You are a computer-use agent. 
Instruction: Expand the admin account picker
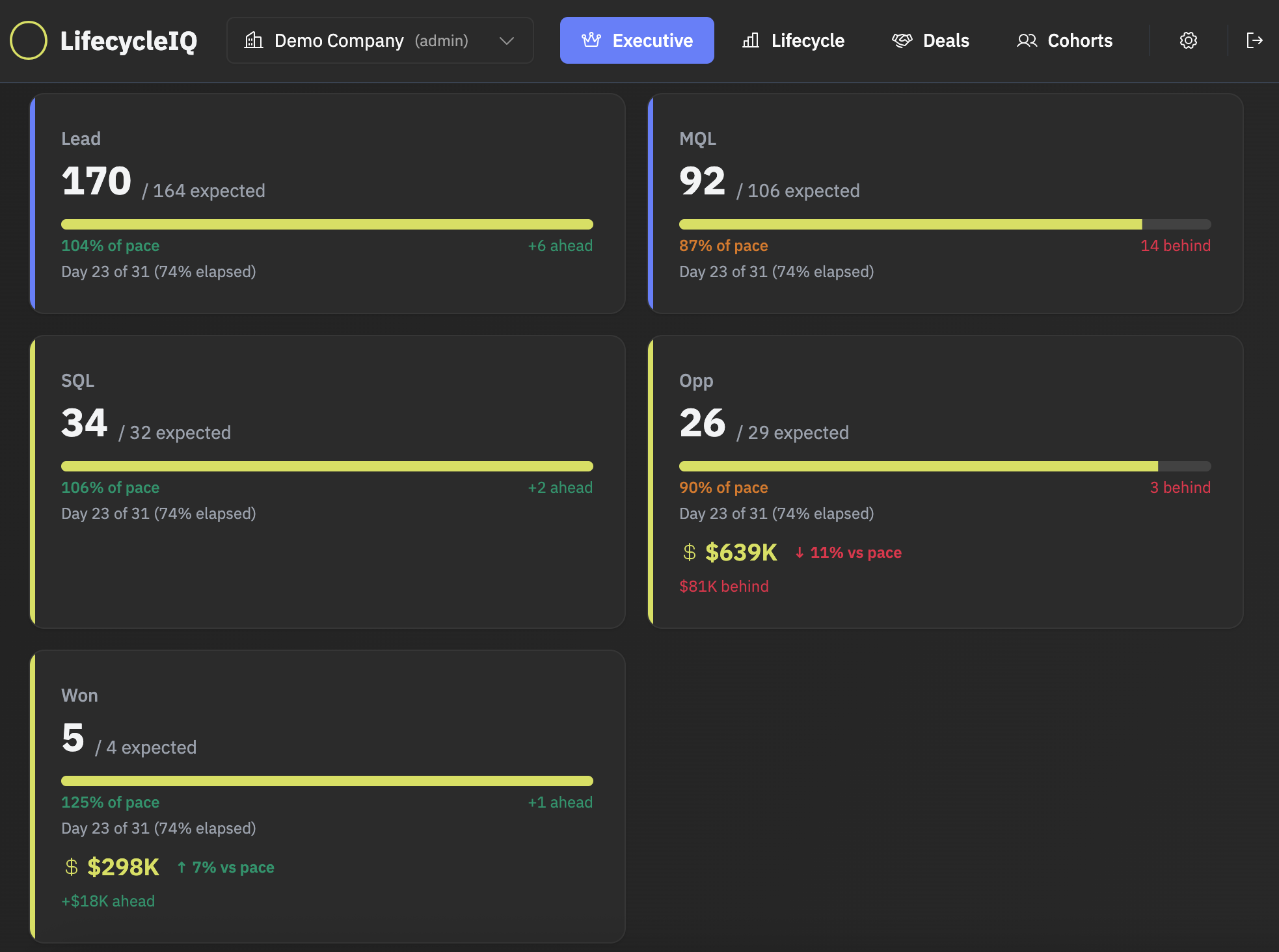coord(380,40)
